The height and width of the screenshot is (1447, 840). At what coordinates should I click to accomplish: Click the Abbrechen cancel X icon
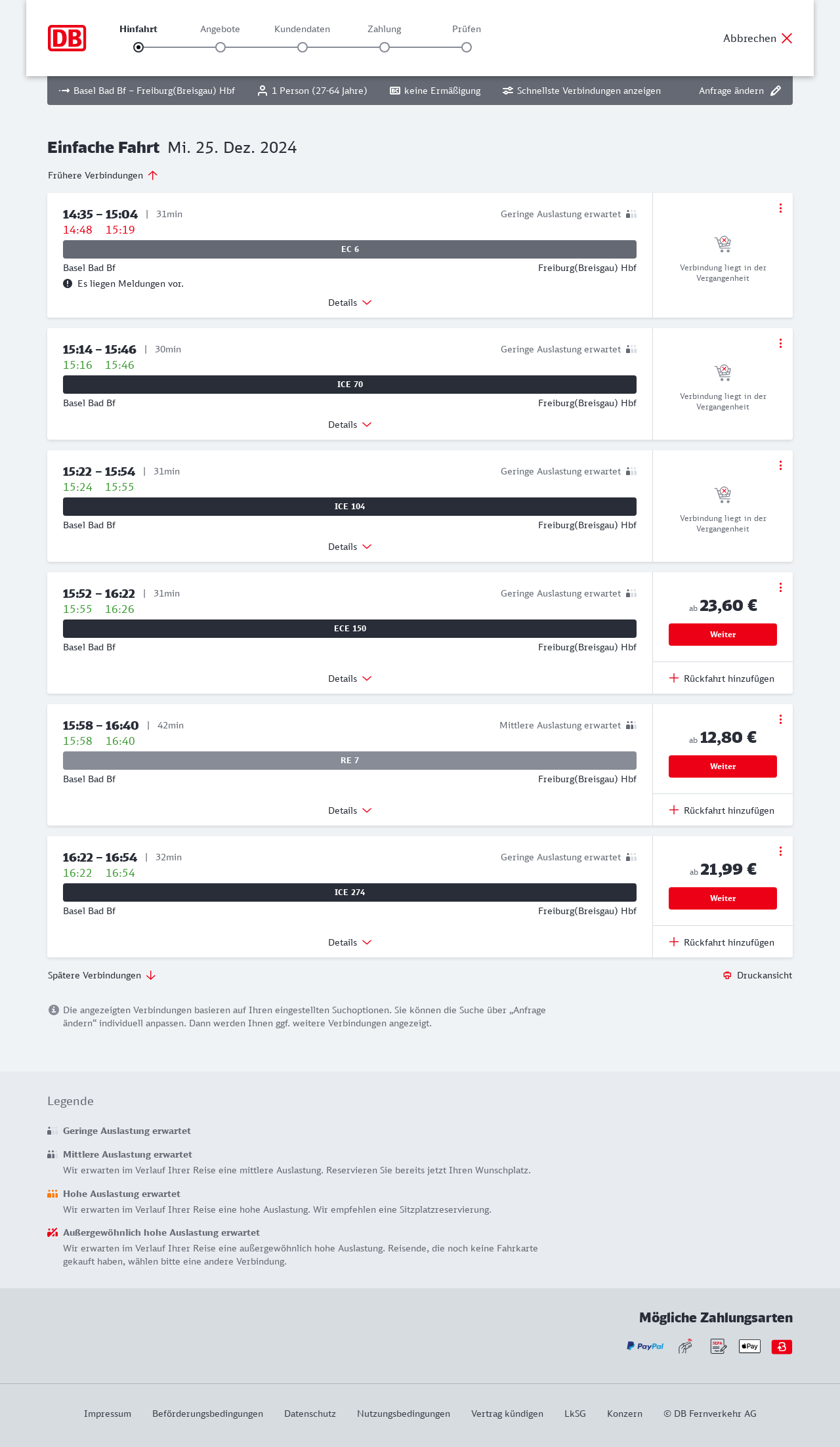[787, 38]
